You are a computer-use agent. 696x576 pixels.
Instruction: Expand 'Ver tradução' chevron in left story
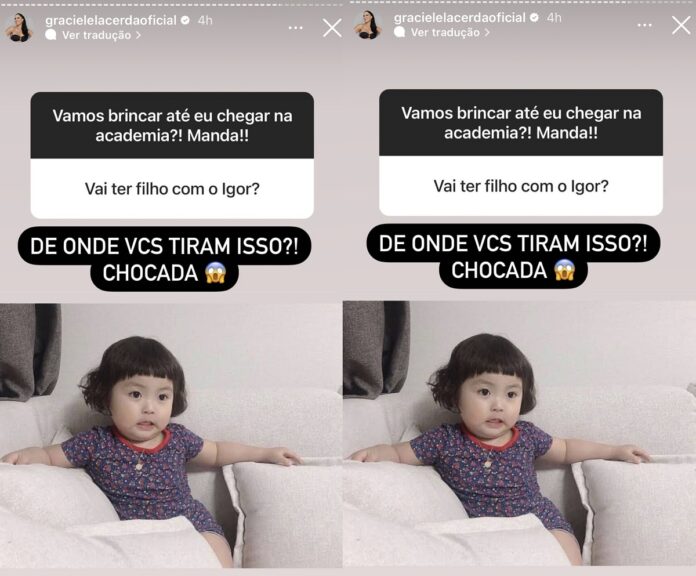point(138,35)
